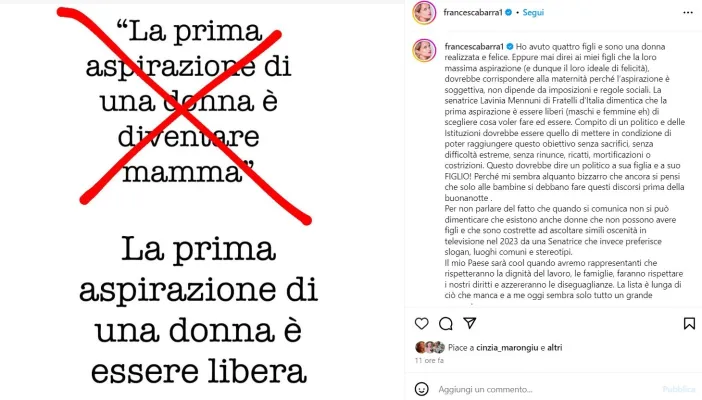Click the francescabarra1 profile picture in header
Viewport: 702px width, 400px height.
point(424,13)
